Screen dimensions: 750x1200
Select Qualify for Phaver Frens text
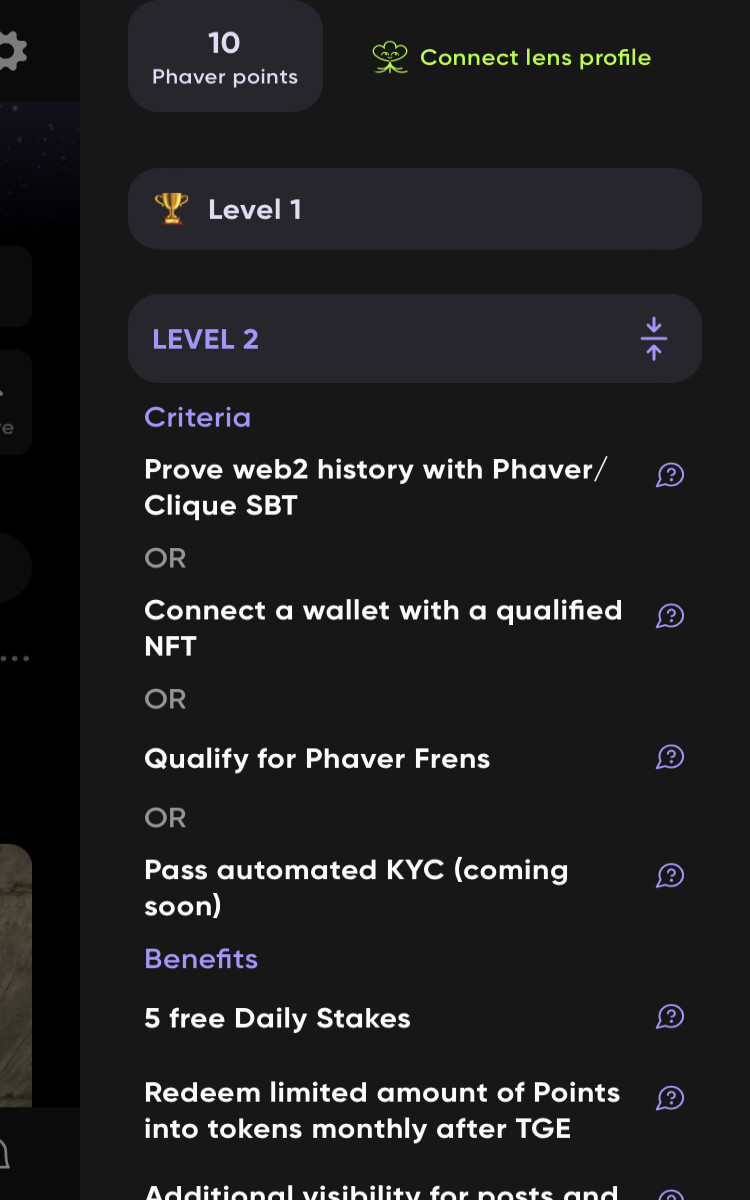(317, 759)
